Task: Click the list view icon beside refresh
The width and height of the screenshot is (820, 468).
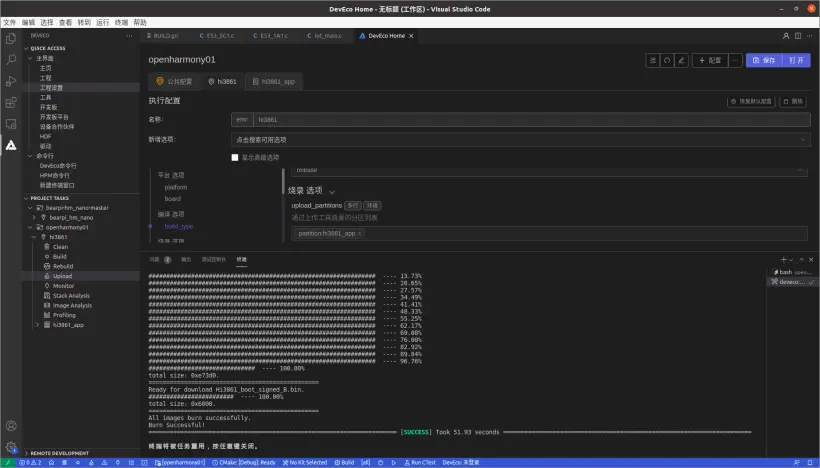Action: (x=653, y=61)
